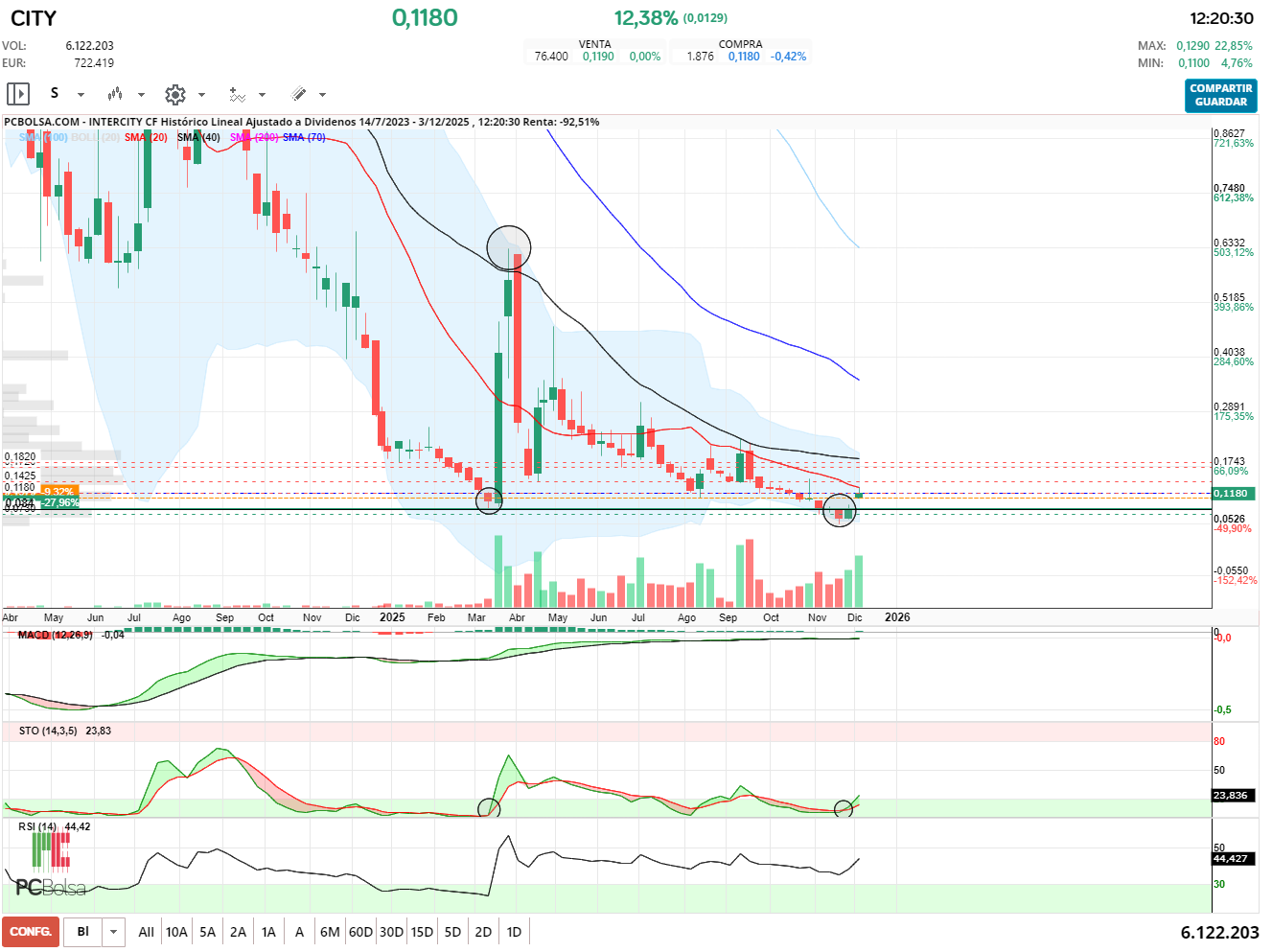Click the 0,1180 current price tag
The width and height of the screenshot is (1272, 952).
(1231, 494)
